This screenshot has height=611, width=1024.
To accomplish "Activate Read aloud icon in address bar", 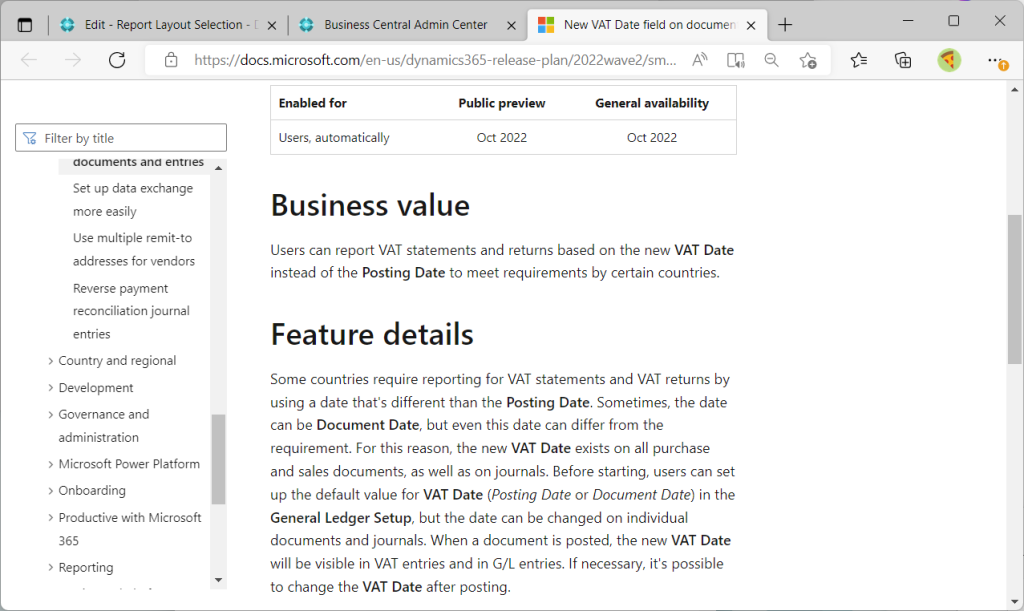I will pyautogui.click(x=699, y=61).
